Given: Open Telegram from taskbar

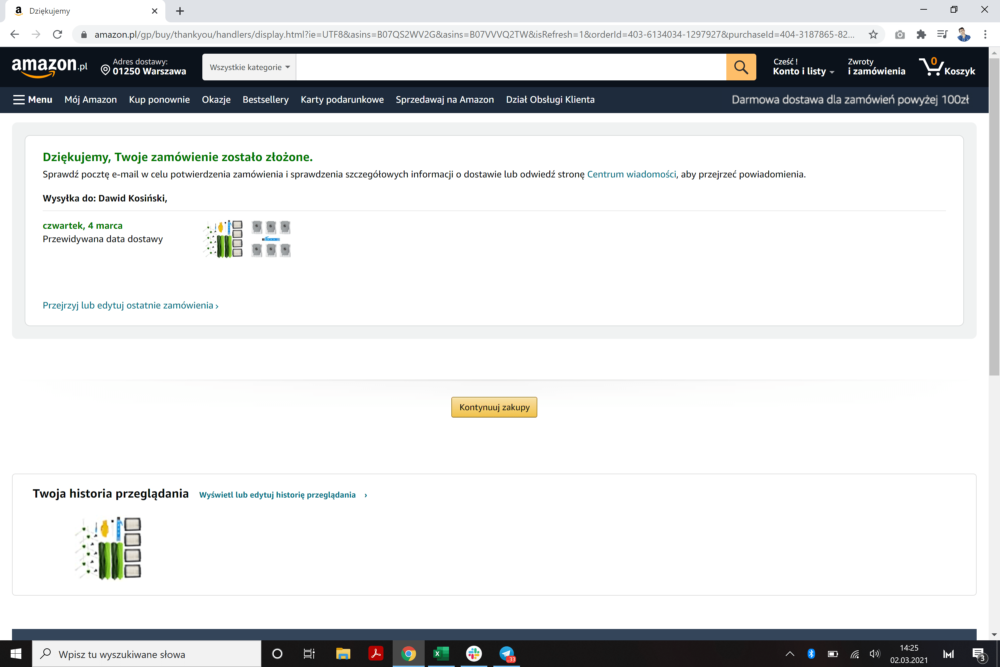Looking at the screenshot, I should pos(506,654).
